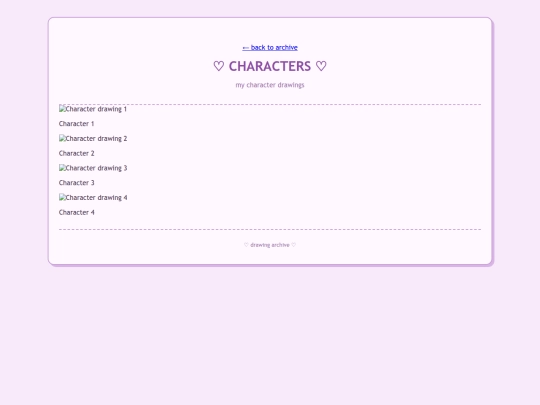Click the broken image 'Character drawing 4'
Viewport: 540px width, 405px height.
click(93, 198)
